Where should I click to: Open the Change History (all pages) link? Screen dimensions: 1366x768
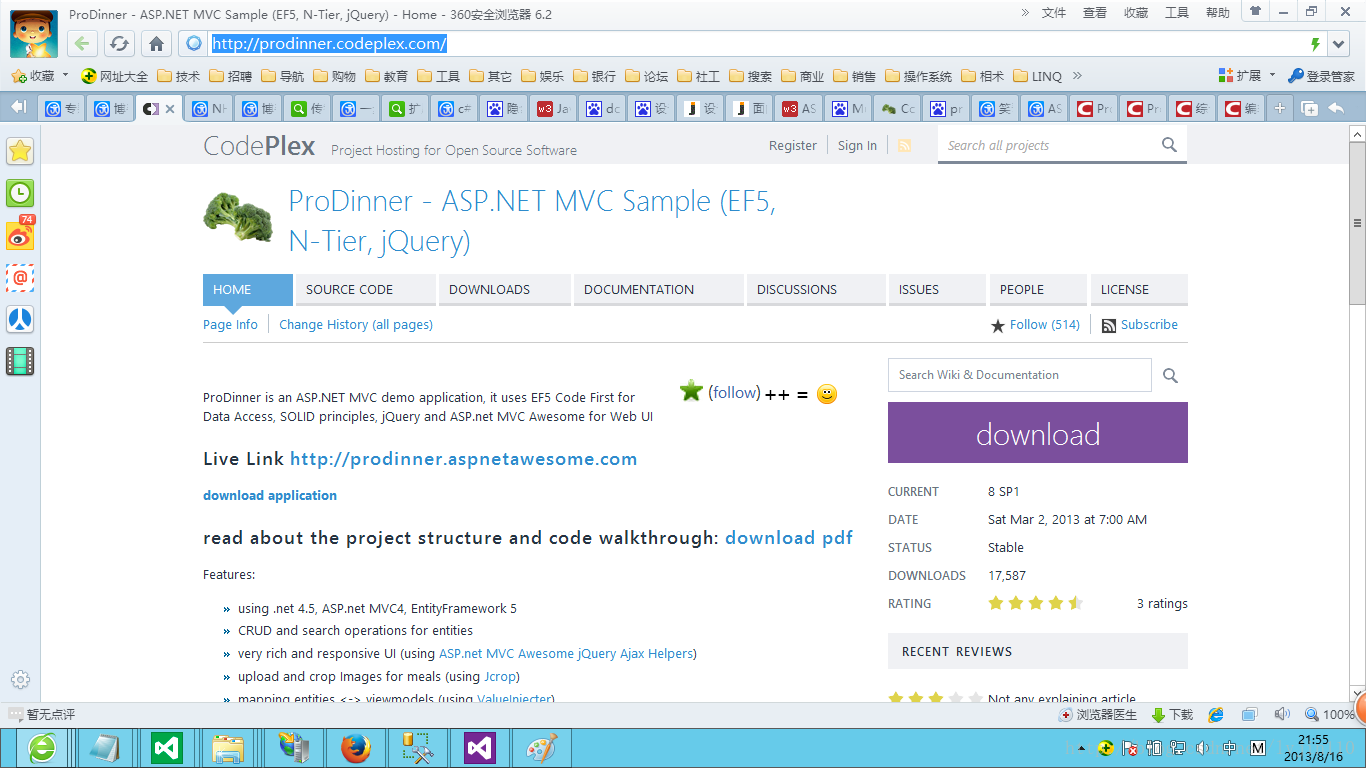tap(356, 325)
